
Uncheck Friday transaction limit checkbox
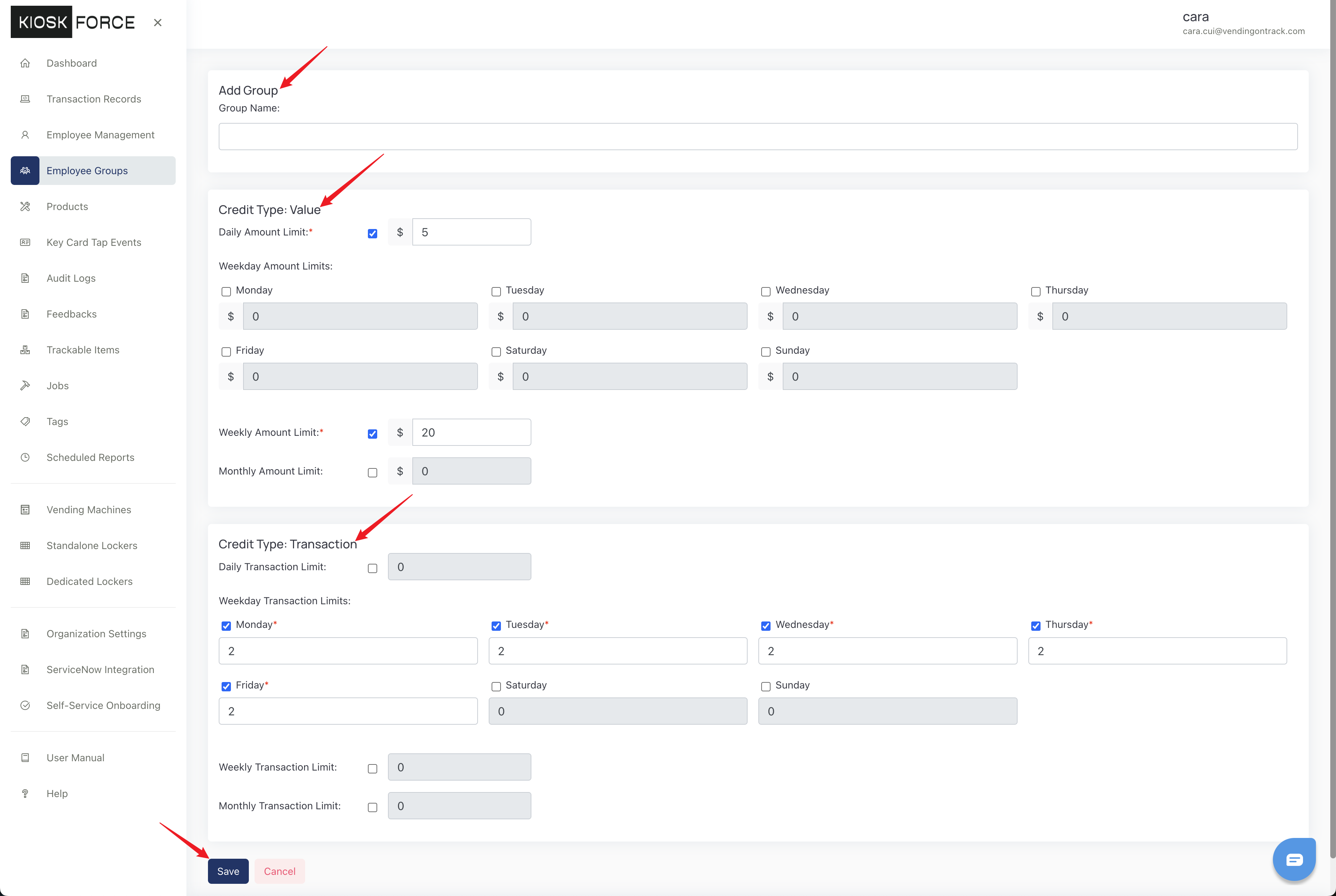(x=226, y=686)
